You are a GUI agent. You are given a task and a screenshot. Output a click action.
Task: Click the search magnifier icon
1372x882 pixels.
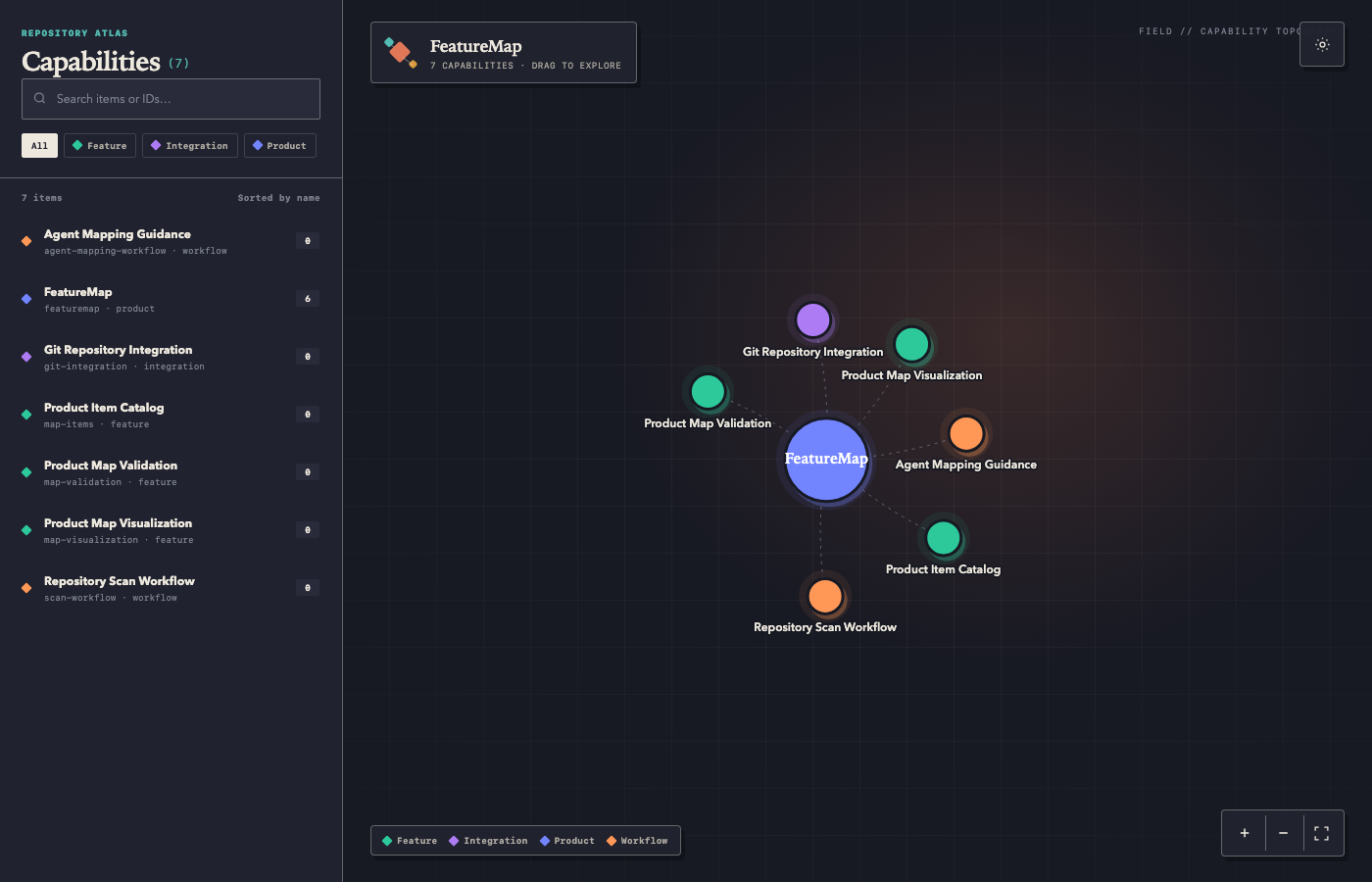pyautogui.click(x=40, y=98)
